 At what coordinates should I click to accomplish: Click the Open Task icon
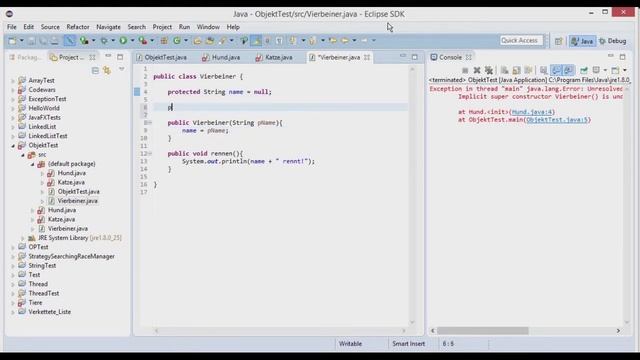point(209,40)
